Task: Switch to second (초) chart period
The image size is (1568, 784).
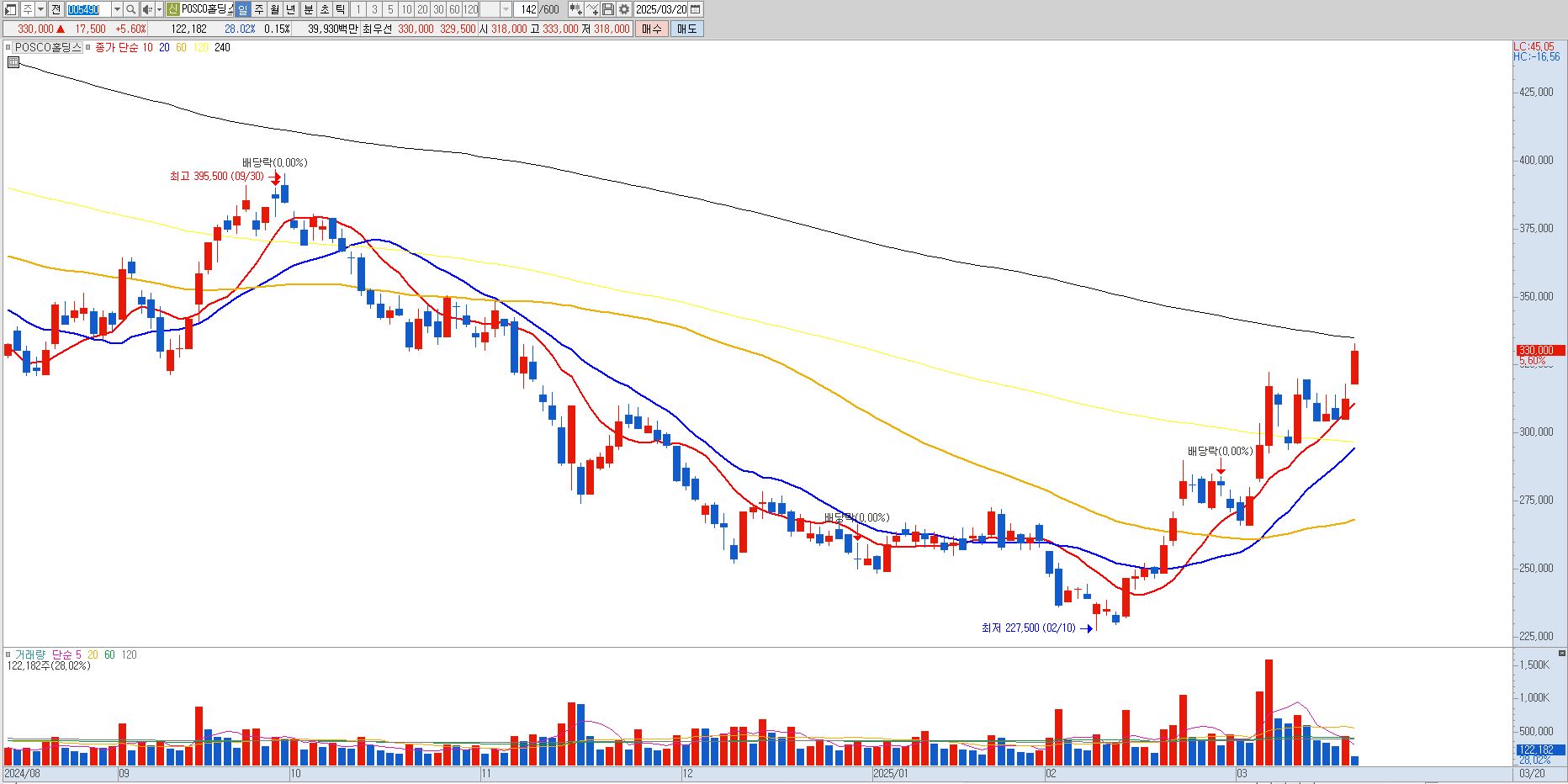Action: (x=325, y=9)
